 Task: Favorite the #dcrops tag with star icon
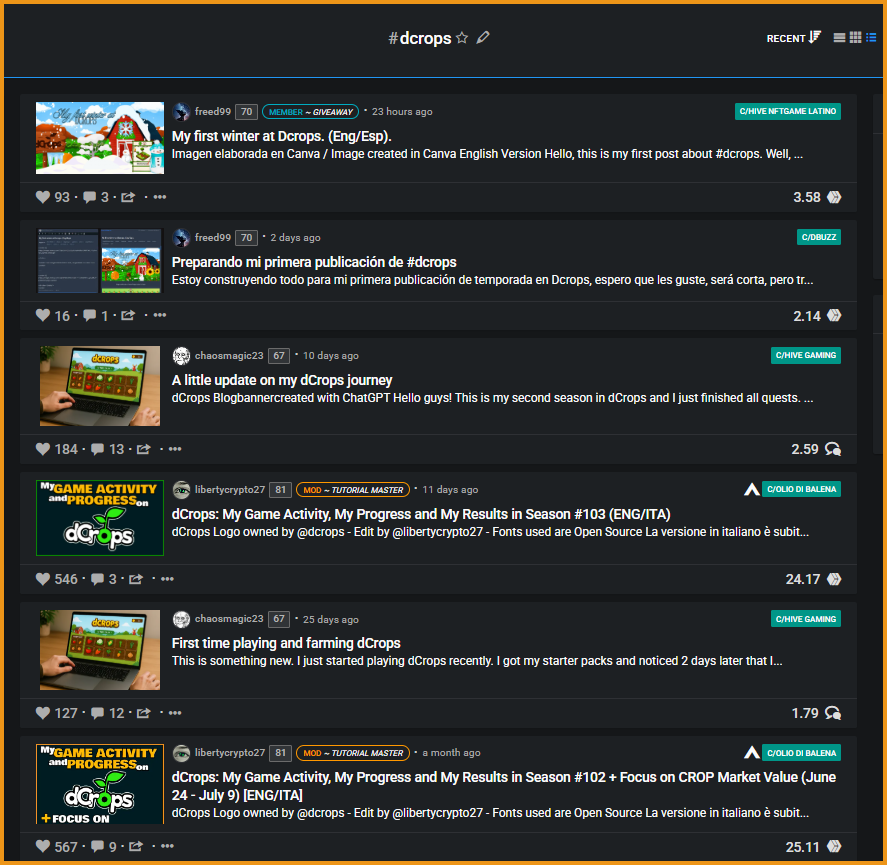(x=462, y=38)
